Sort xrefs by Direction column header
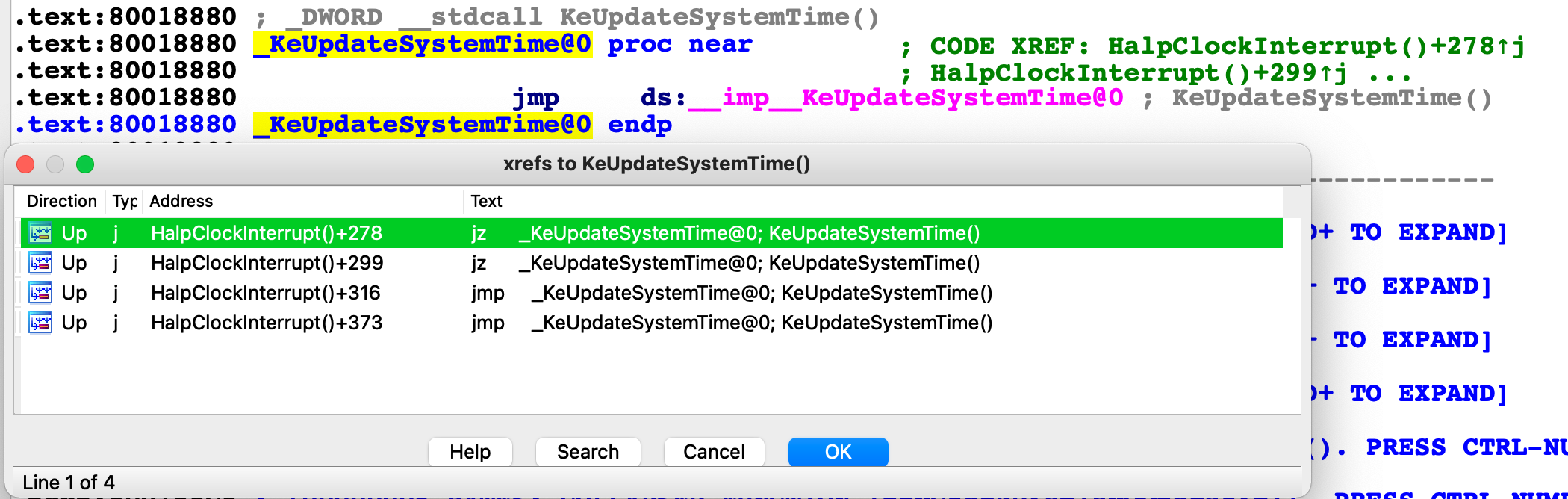Image resolution: width=1568 pixels, height=499 pixels. 61,201
